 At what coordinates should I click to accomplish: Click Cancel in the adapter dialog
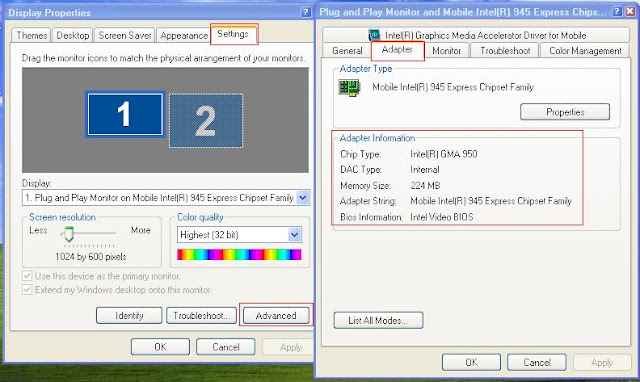[537, 362]
